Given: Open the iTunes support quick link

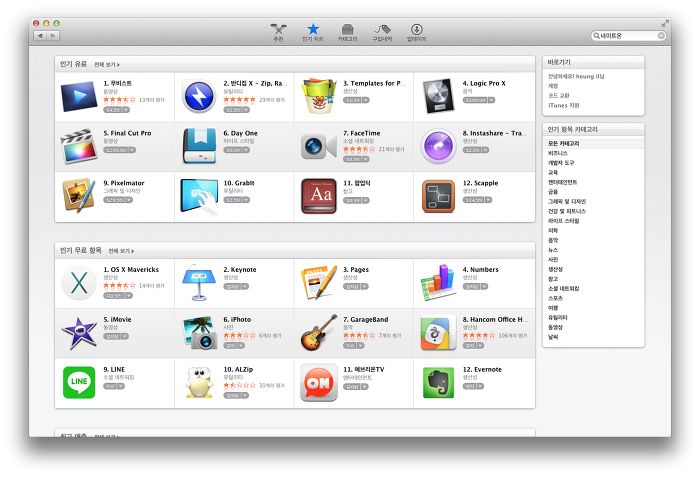Looking at the screenshot, I should 563,105.
